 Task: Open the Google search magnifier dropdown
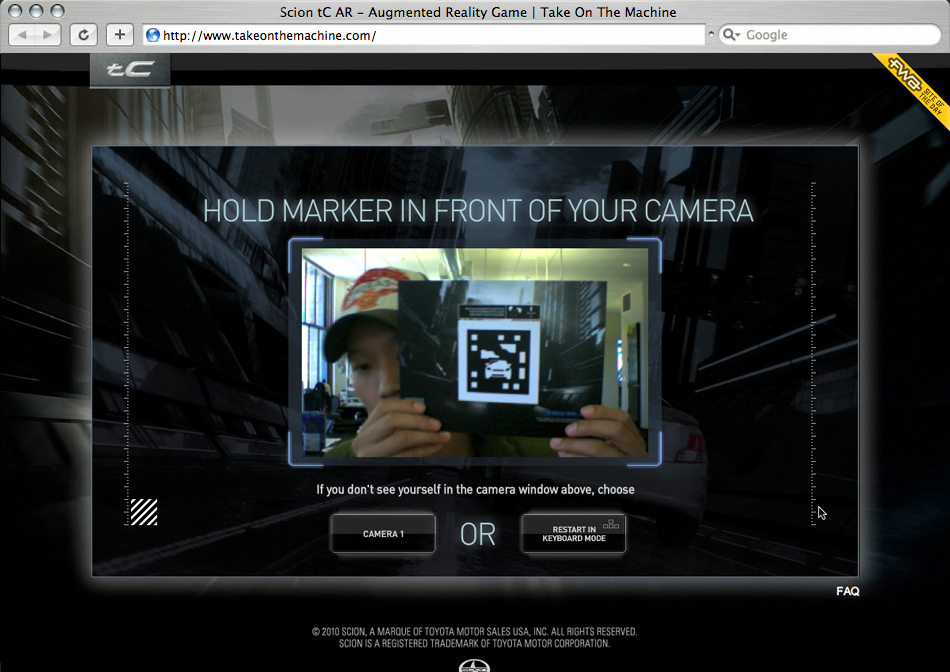[731, 35]
